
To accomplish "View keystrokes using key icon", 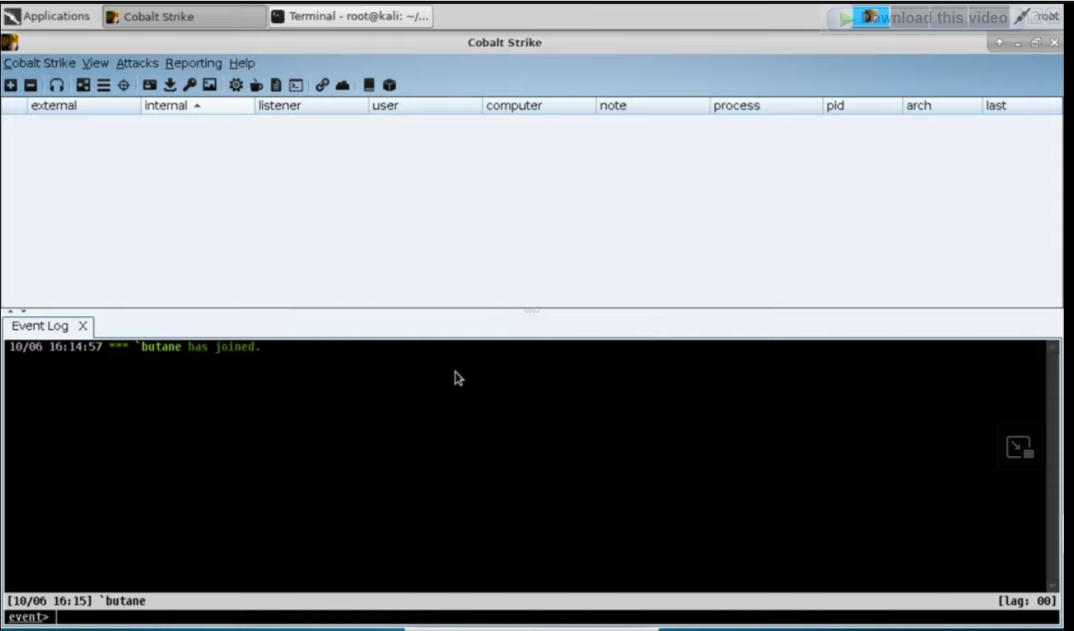I will pos(190,86).
